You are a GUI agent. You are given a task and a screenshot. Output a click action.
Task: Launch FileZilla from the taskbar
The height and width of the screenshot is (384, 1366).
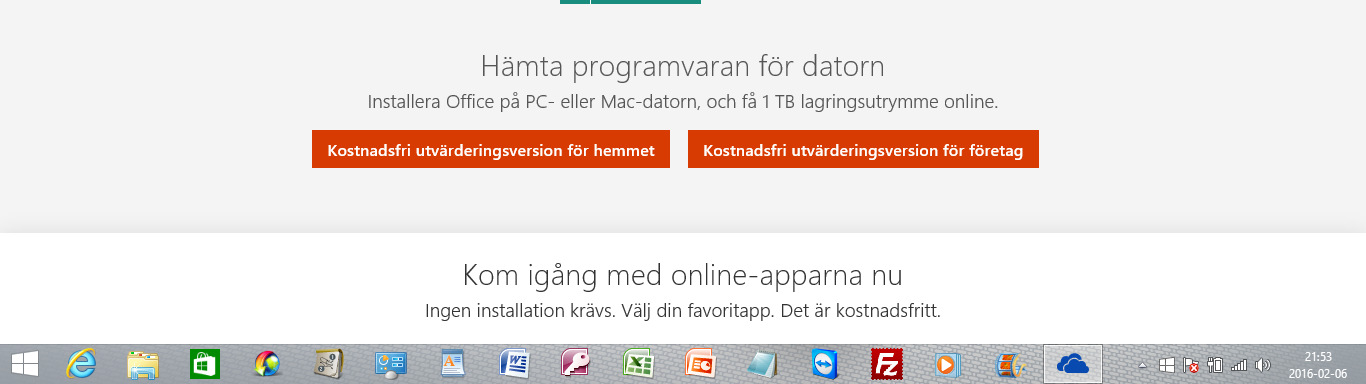[887, 364]
